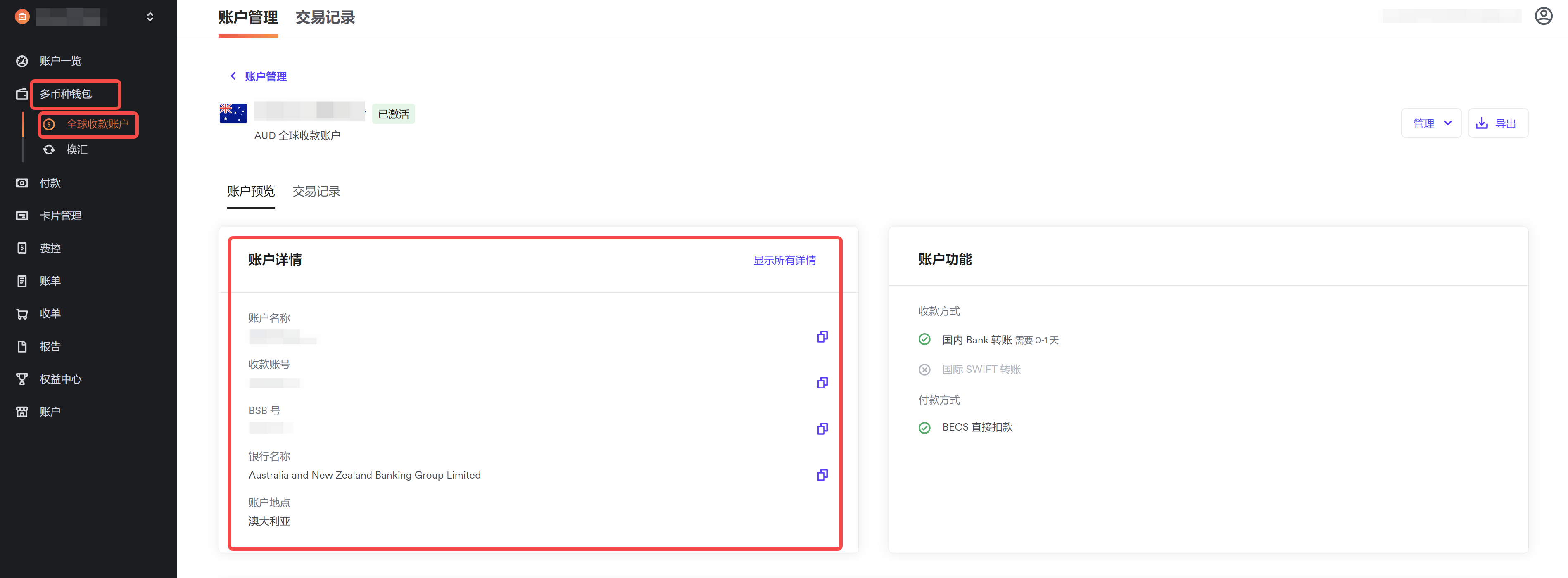Click the 国际 SWIFT 转账 text
The image size is (1568, 578).
coord(981,370)
